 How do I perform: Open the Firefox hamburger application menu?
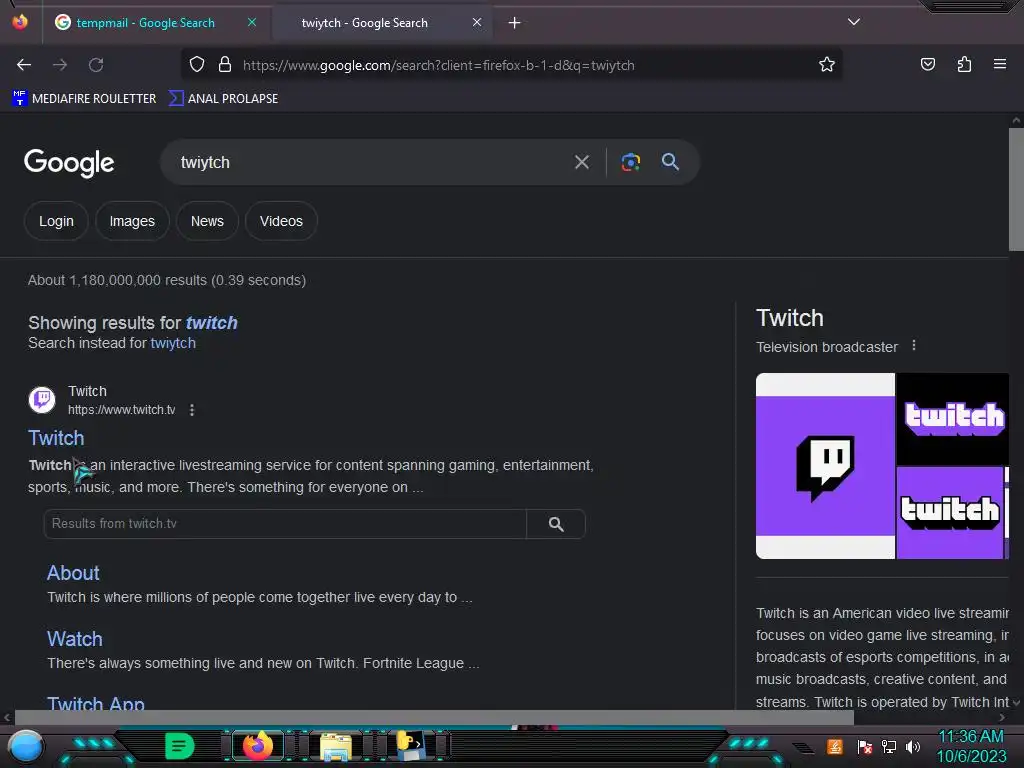pyautogui.click(x=999, y=65)
